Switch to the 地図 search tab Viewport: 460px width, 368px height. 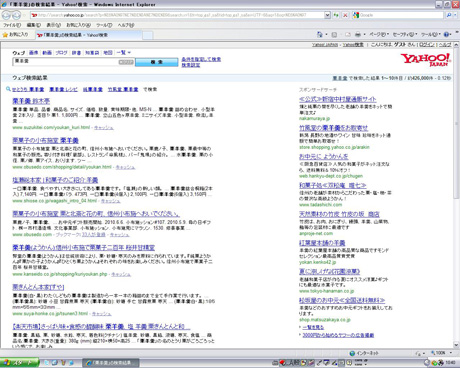[108, 53]
